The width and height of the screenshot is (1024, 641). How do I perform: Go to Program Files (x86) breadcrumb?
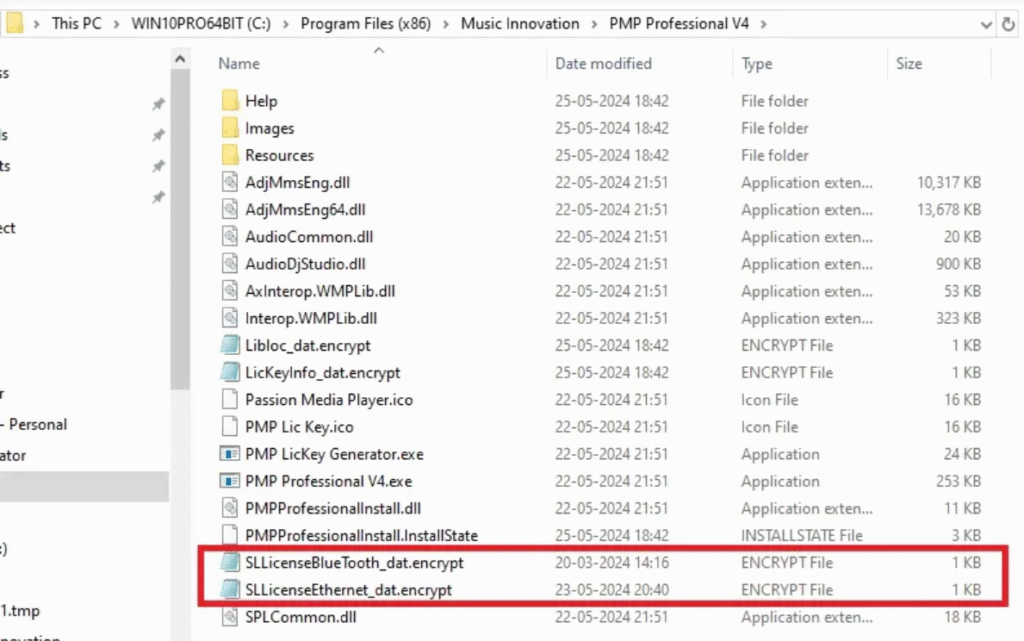[x=366, y=23]
